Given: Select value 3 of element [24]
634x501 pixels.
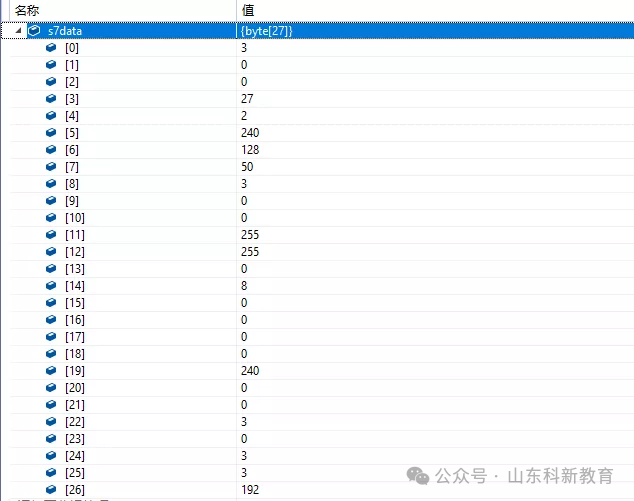Looking at the screenshot, I should pos(244,455).
